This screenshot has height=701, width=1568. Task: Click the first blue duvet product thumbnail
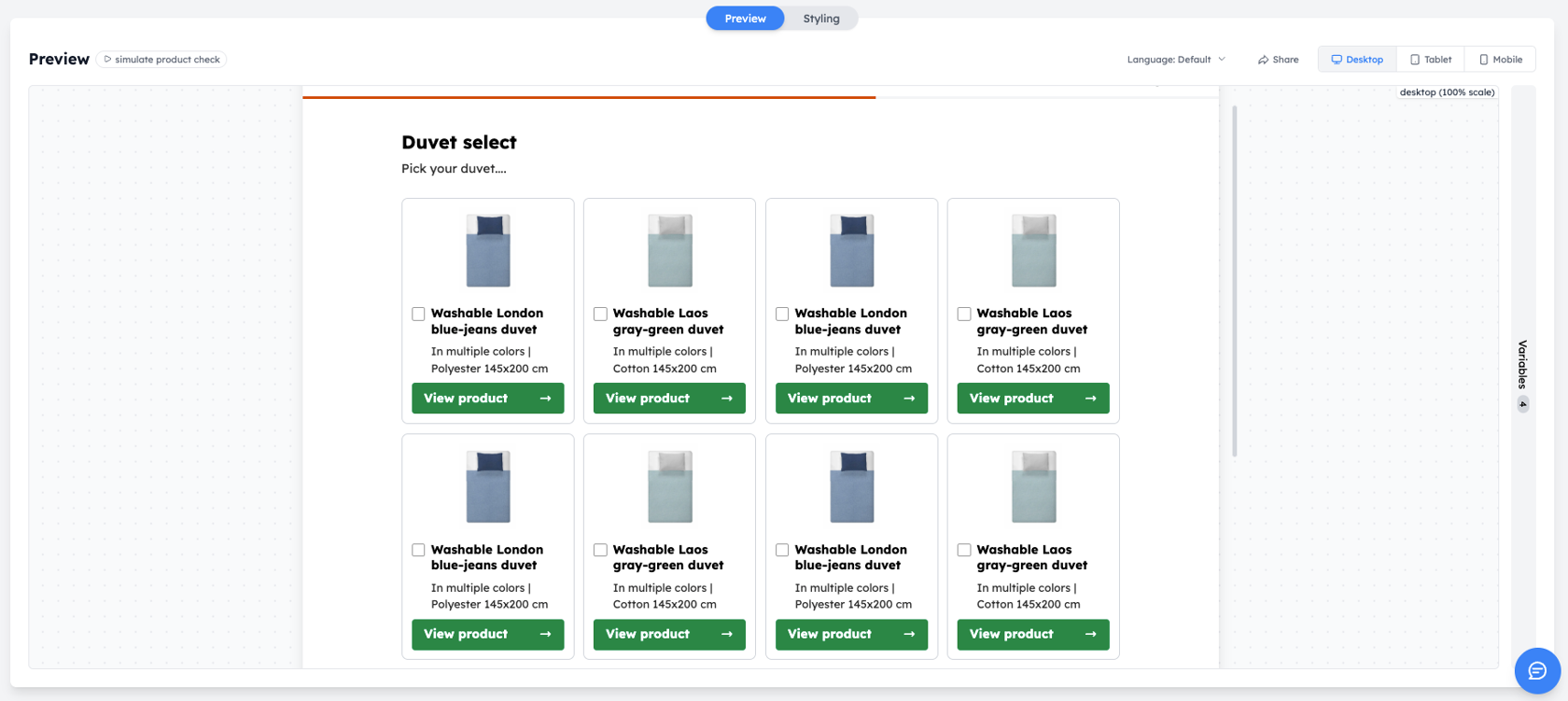(488, 251)
